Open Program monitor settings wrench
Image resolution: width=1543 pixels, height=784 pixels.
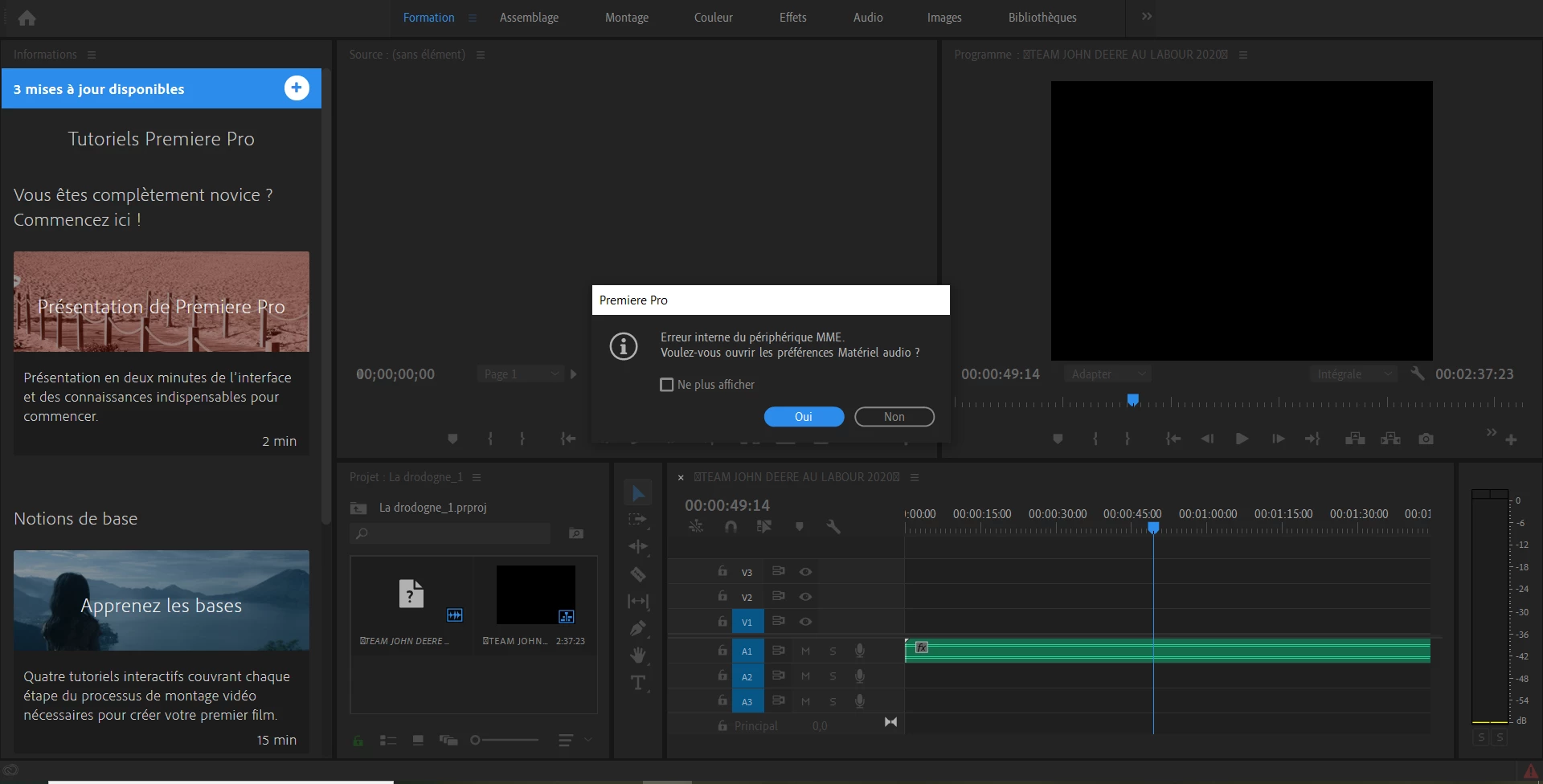(1418, 374)
